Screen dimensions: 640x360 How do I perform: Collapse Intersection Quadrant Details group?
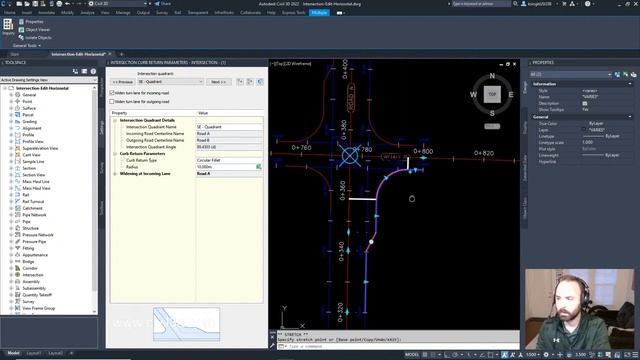(115, 120)
